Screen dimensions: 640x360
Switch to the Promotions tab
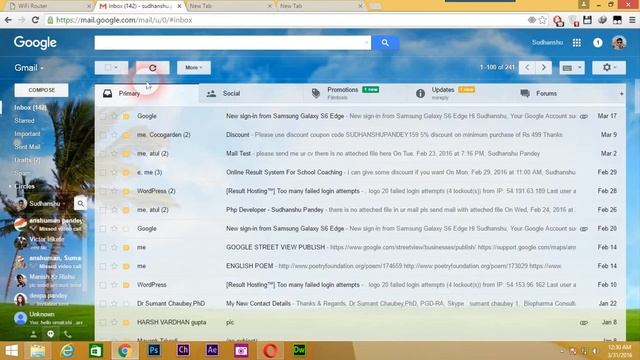[356, 93]
